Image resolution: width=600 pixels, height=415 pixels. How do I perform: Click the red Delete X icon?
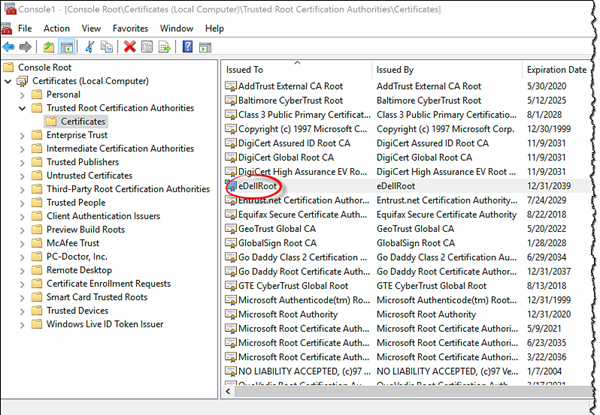pos(130,47)
